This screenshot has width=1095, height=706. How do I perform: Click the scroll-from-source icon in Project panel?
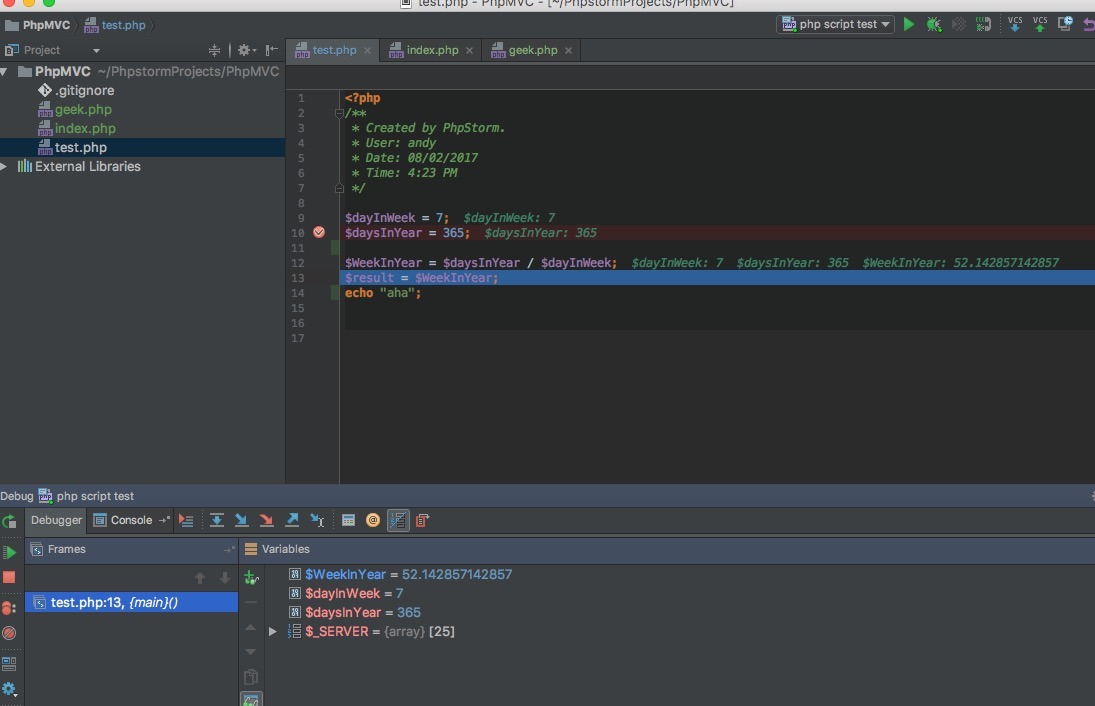pos(214,50)
